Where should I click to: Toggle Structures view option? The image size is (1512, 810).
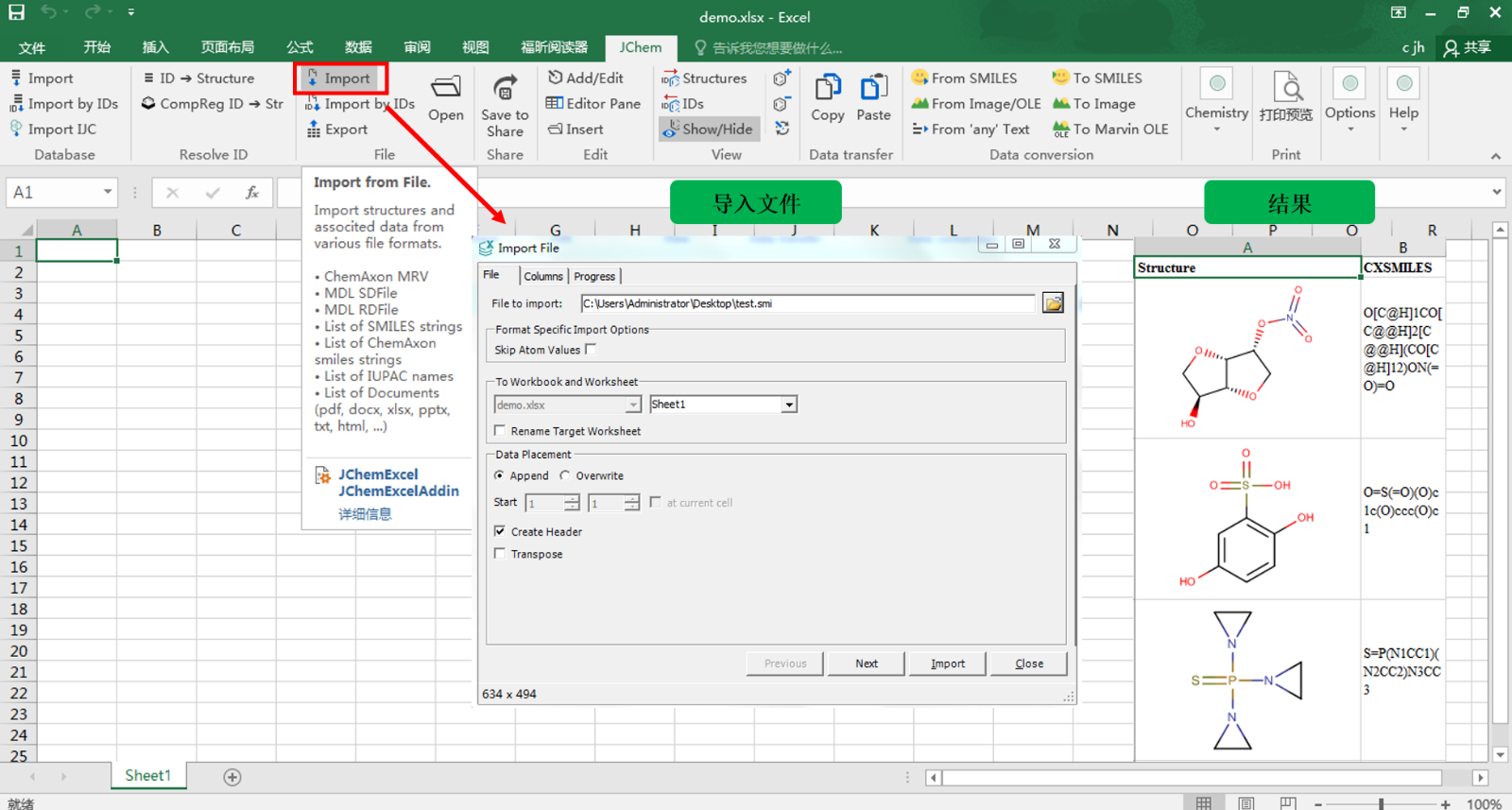click(705, 78)
